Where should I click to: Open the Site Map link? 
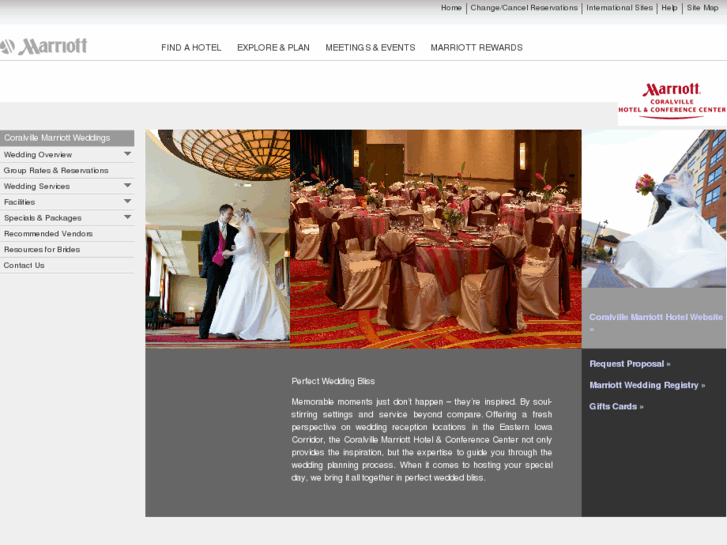point(702,8)
